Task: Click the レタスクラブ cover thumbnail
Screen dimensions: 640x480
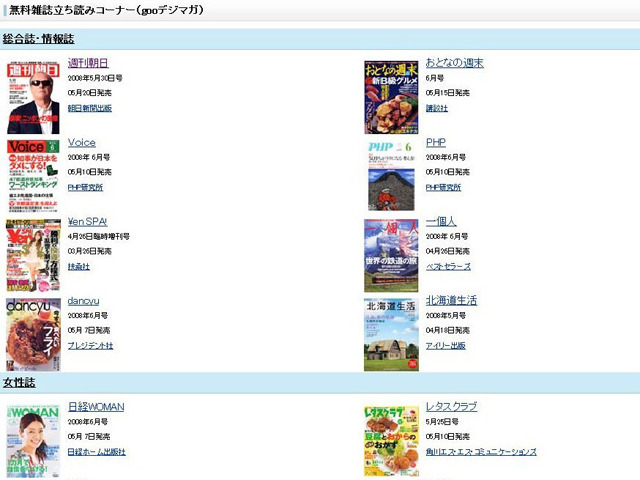Action: pyautogui.click(x=391, y=440)
